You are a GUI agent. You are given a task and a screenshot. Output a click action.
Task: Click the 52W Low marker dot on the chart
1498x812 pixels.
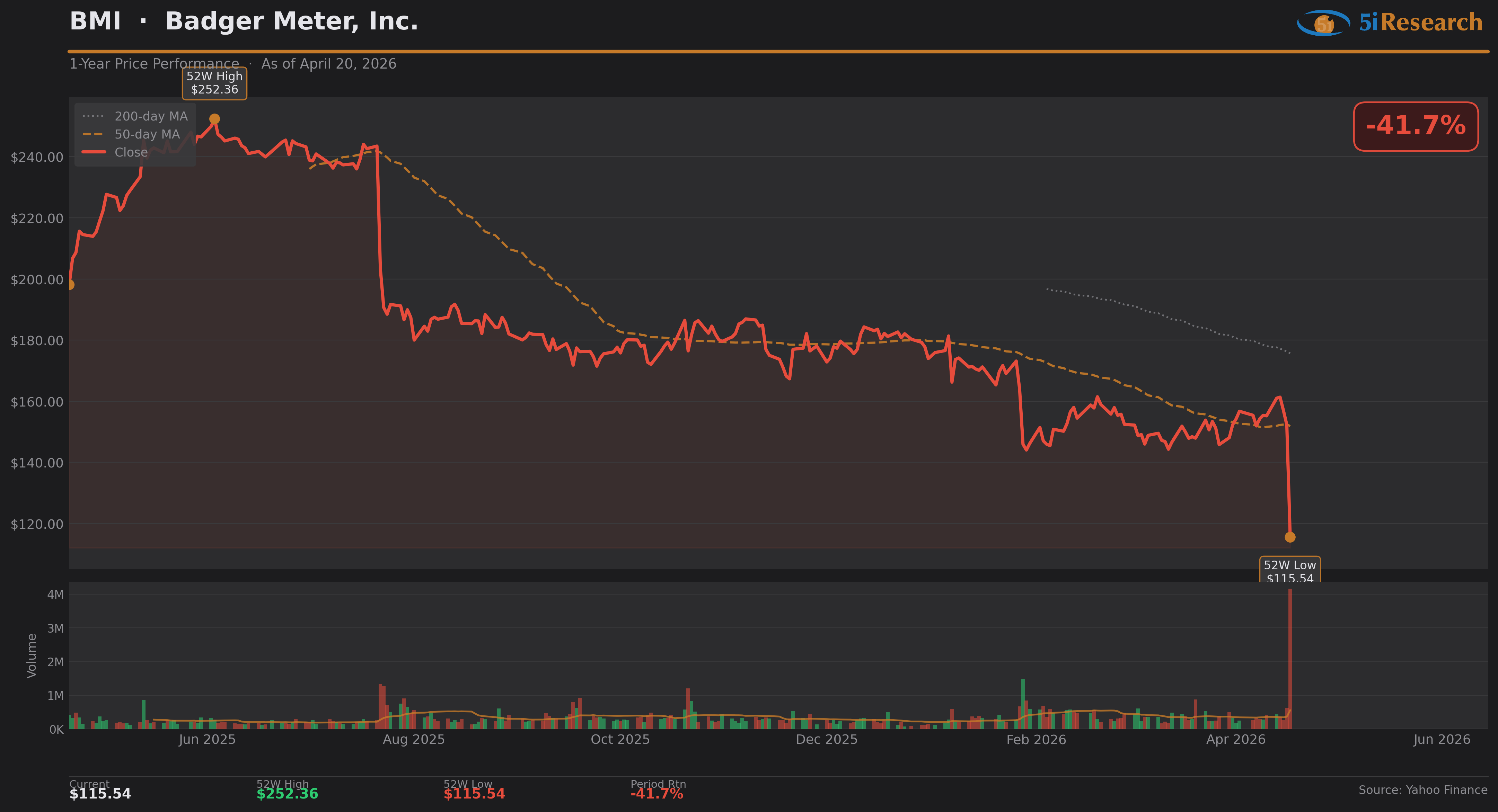1290,537
